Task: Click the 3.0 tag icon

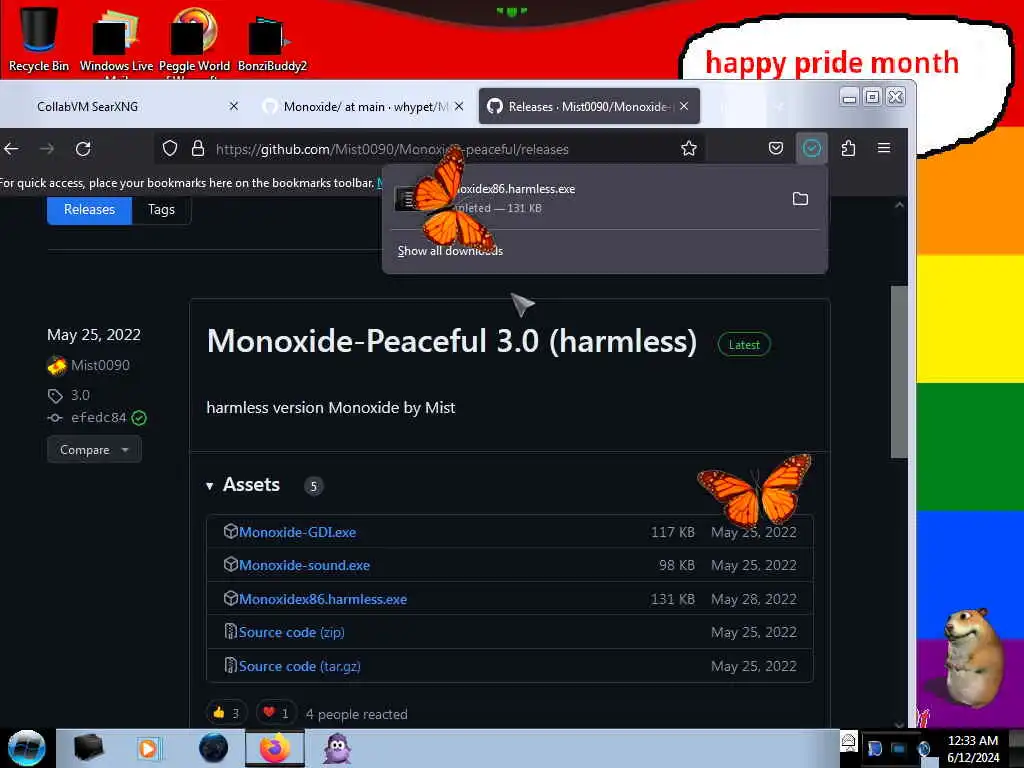Action: coord(55,396)
